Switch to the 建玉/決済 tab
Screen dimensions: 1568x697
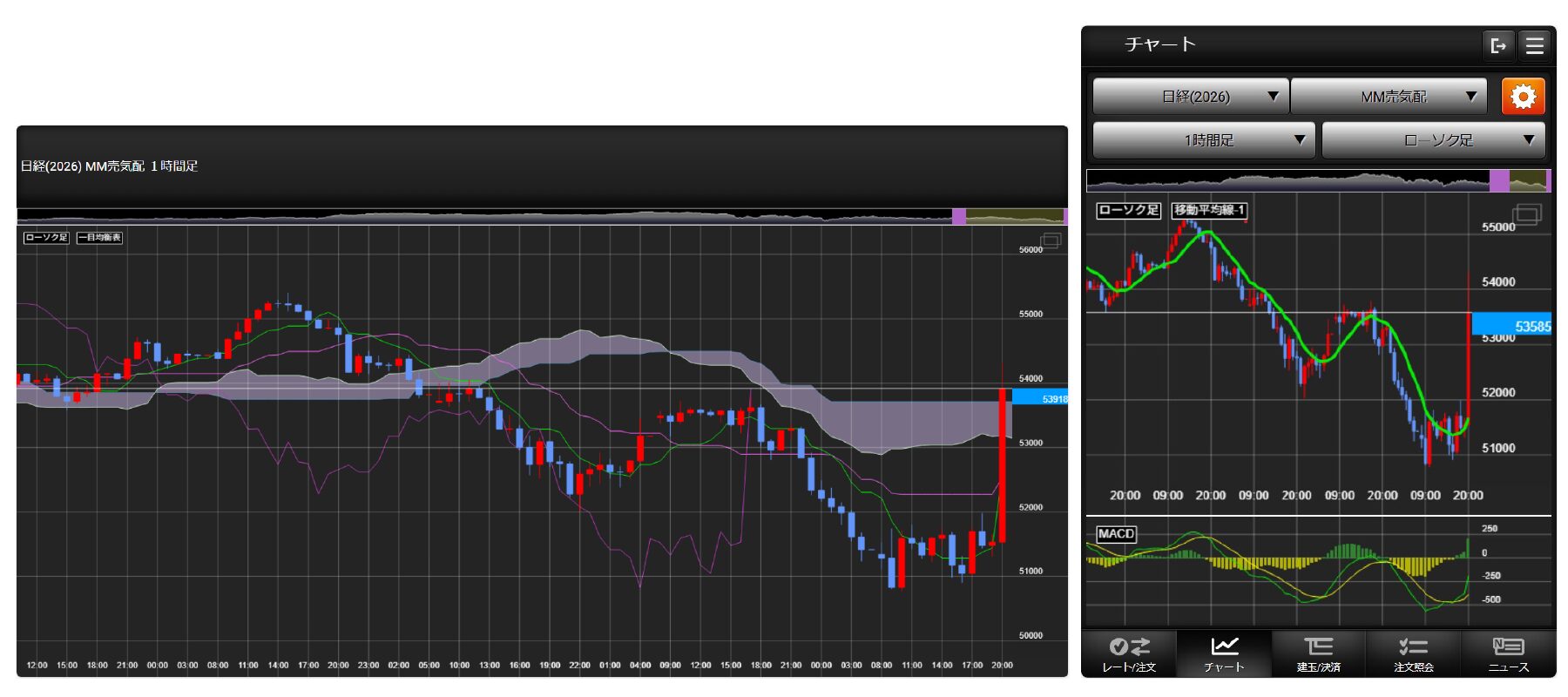click(x=1318, y=654)
